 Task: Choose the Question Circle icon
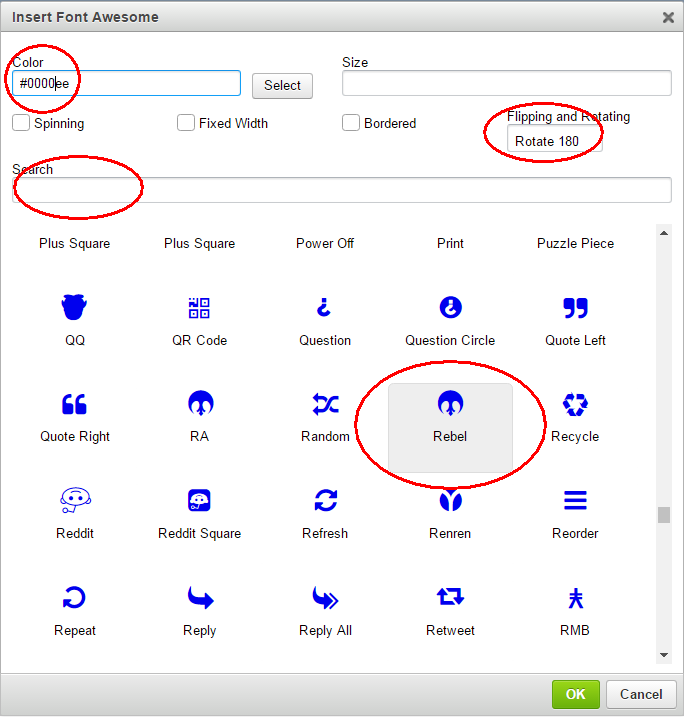click(x=450, y=308)
